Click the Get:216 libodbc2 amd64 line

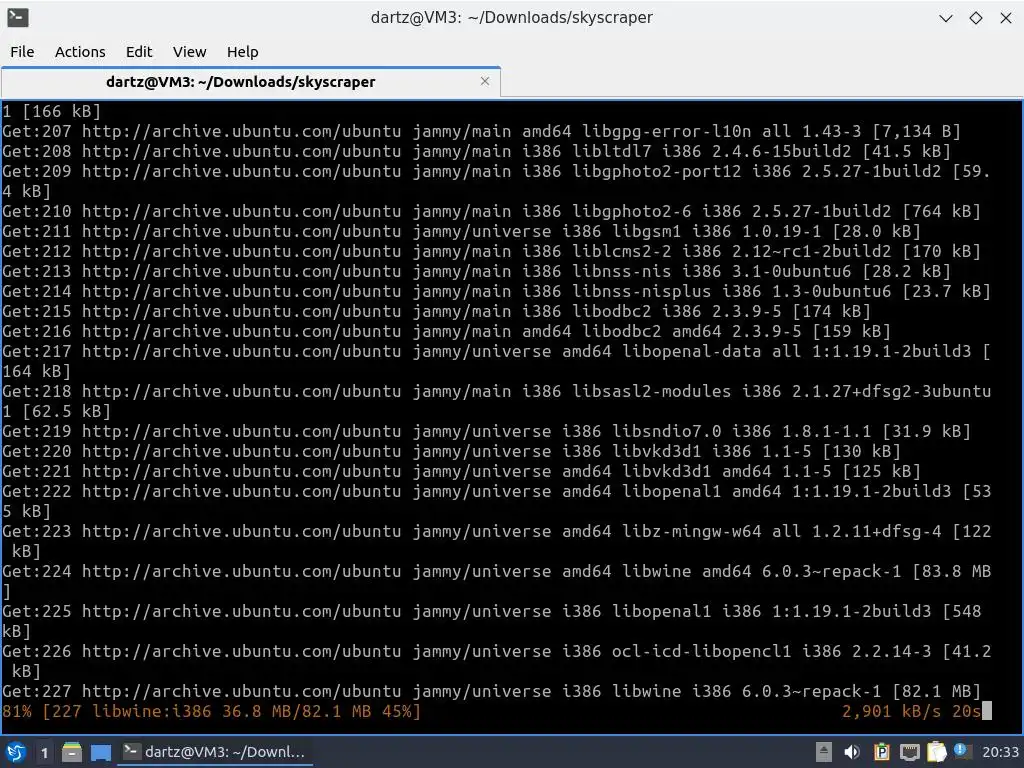(x=447, y=331)
